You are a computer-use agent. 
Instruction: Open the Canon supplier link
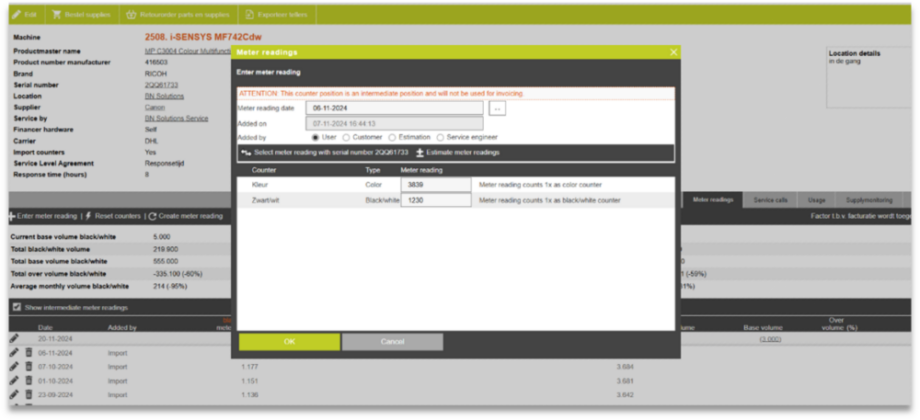[x=155, y=107]
